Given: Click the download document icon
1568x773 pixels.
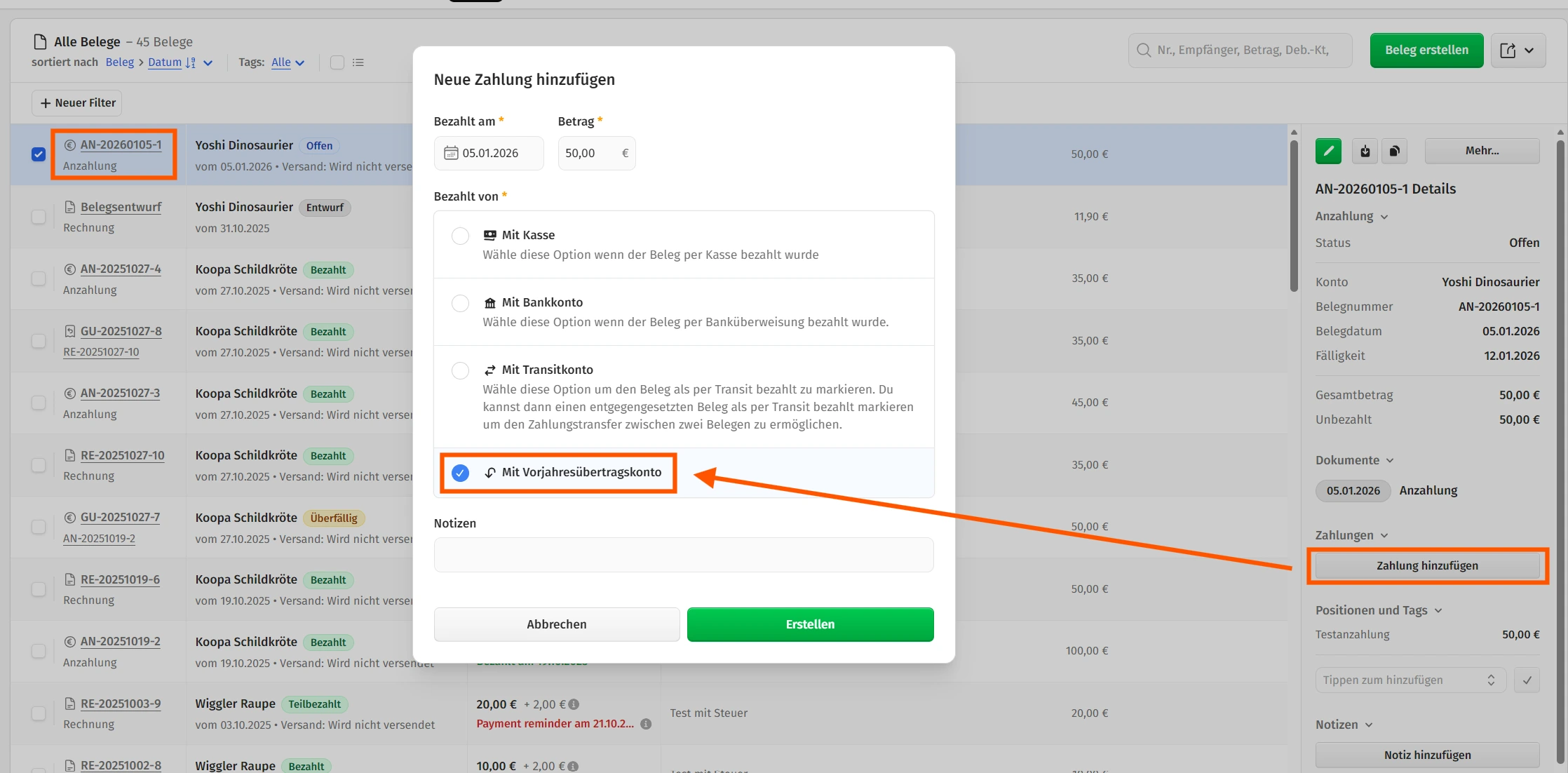Looking at the screenshot, I should click(x=1365, y=151).
